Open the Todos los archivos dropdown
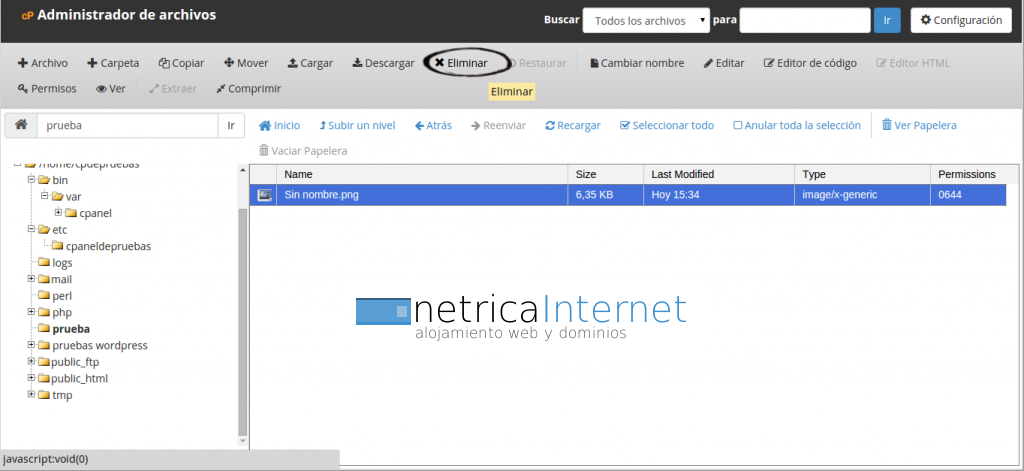Viewport: 1024px width, 471px height. (x=646, y=20)
